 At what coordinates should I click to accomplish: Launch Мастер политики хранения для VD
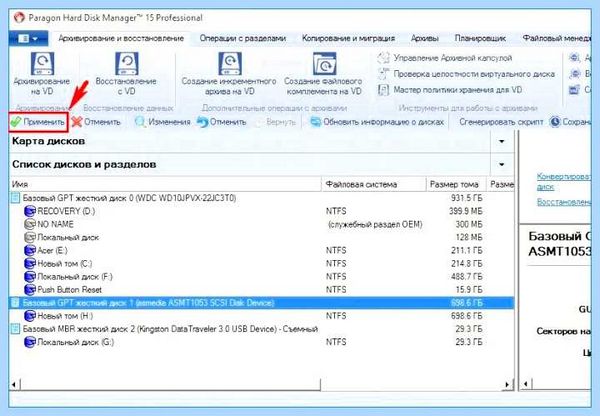click(x=450, y=90)
